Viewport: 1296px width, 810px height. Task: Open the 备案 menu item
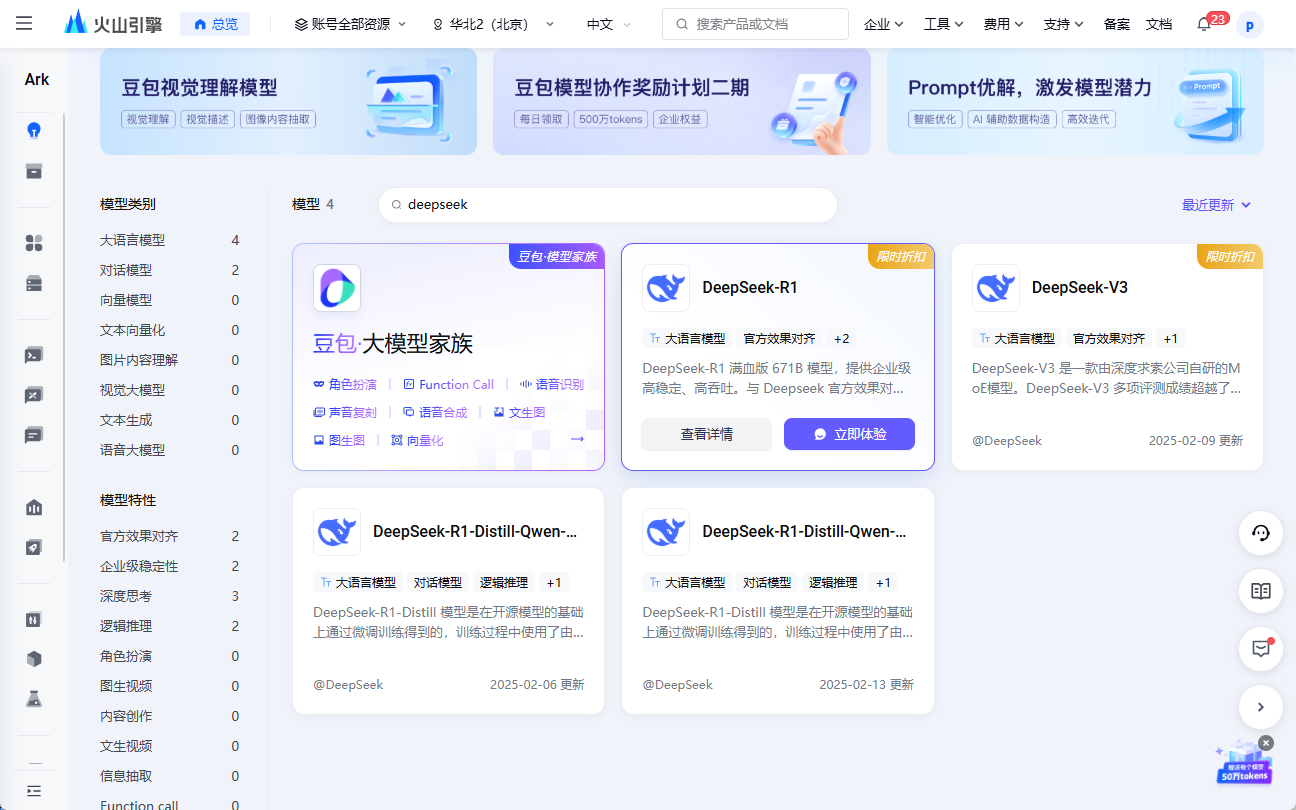click(1117, 24)
